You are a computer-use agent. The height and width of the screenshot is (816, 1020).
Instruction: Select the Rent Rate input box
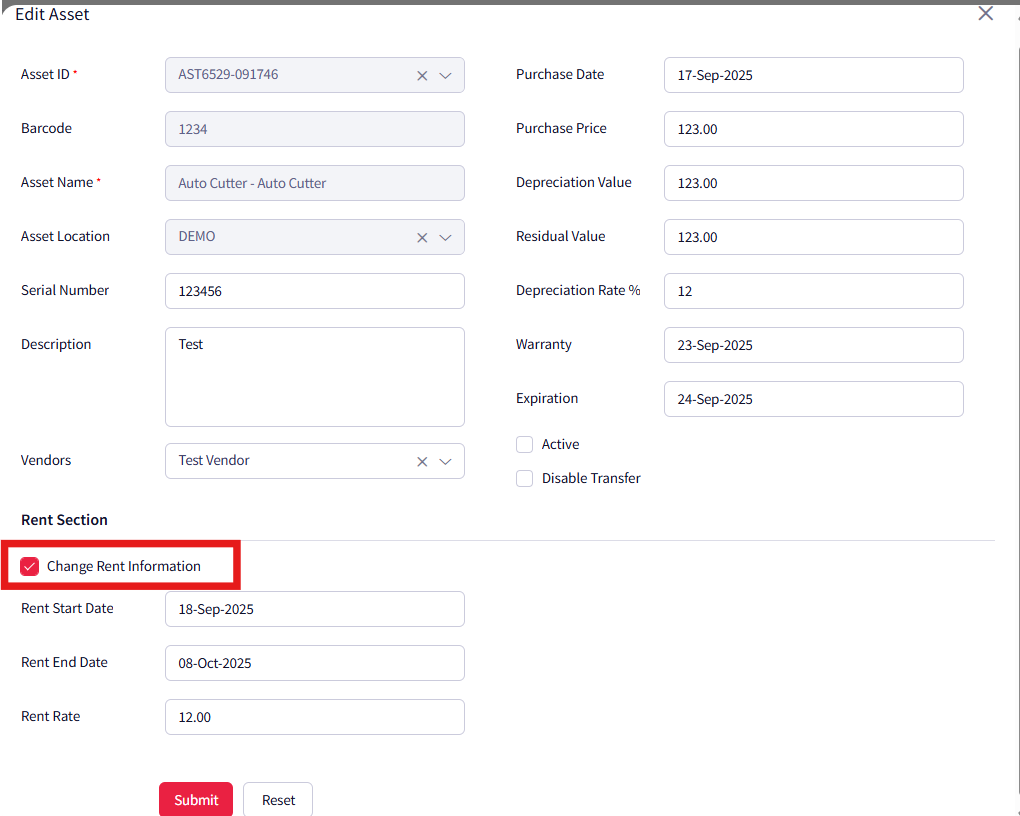[x=314, y=717]
